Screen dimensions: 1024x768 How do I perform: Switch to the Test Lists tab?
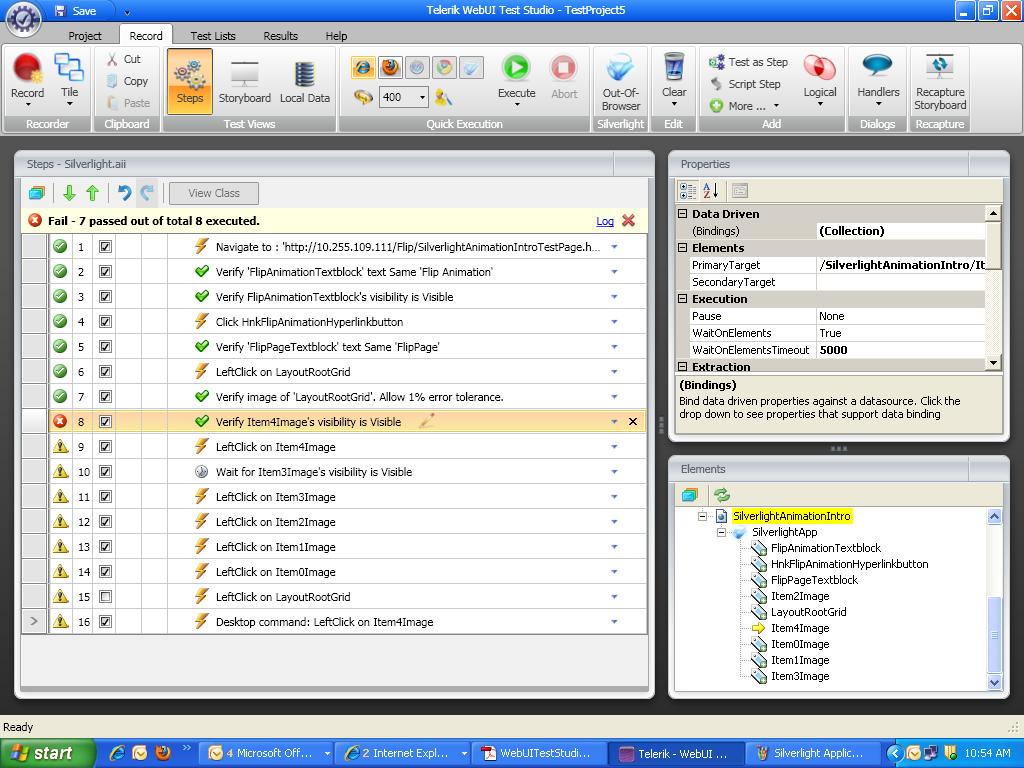(x=213, y=36)
